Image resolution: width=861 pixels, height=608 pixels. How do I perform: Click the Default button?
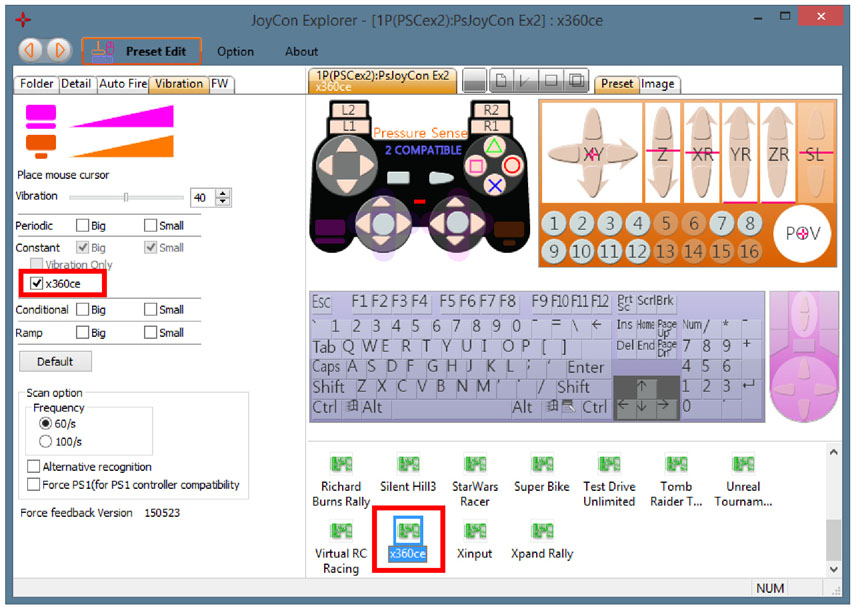[x=55, y=361]
